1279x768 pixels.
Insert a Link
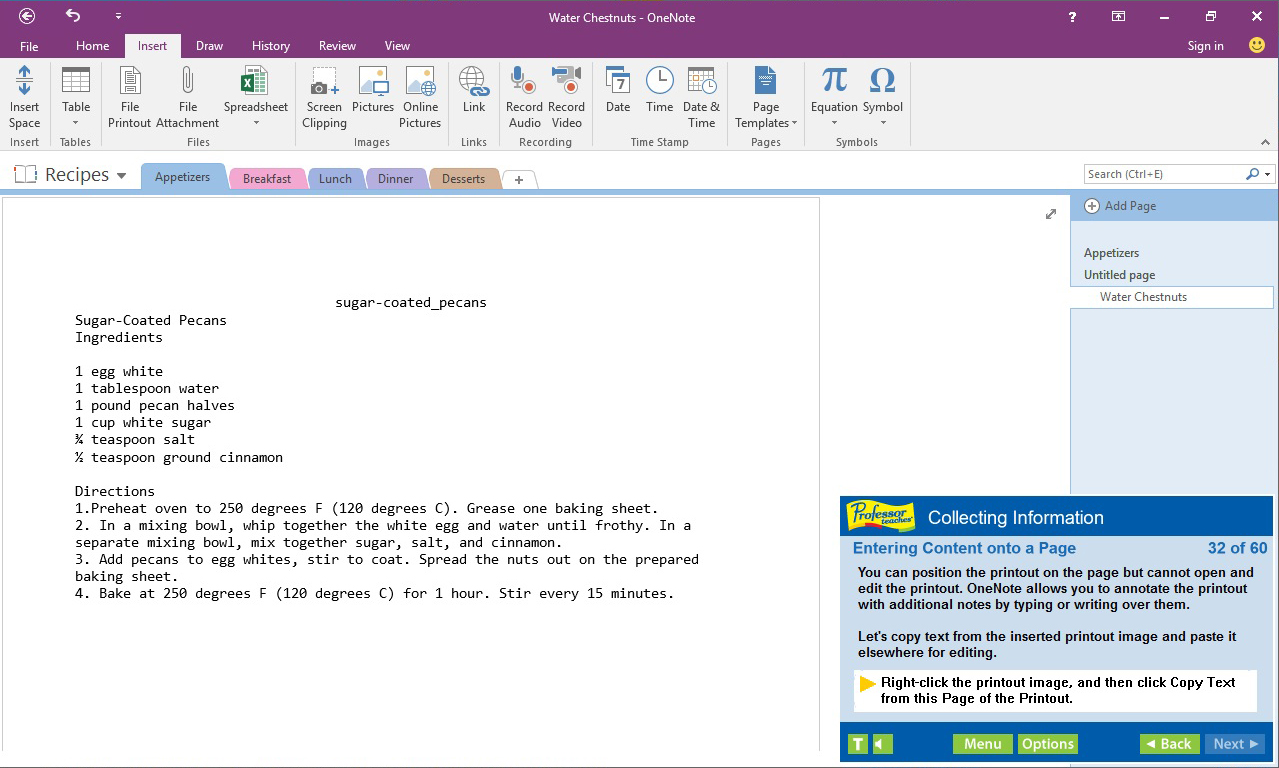pyautogui.click(x=472, y=95)
